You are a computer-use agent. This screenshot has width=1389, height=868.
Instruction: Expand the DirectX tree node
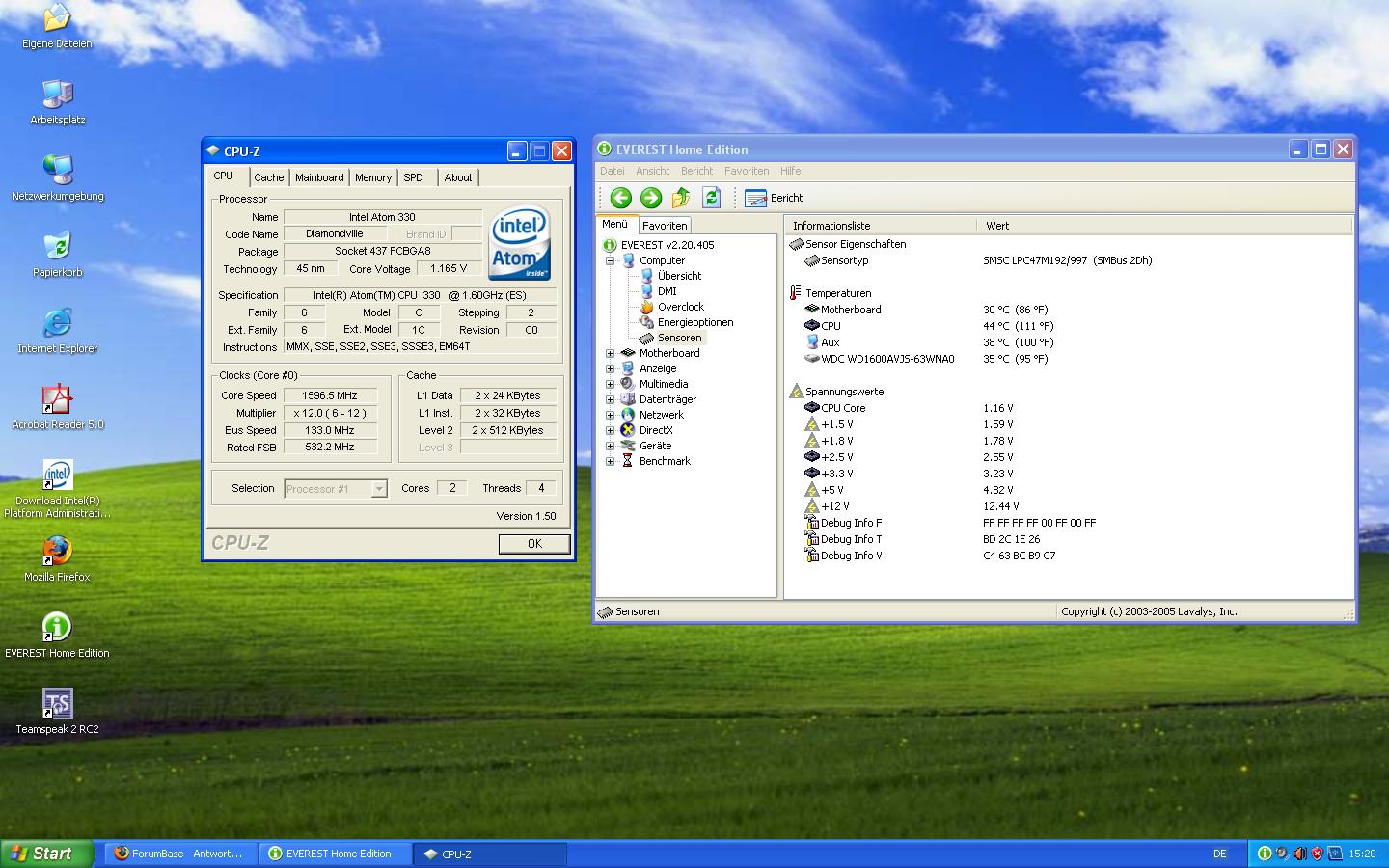610,430
